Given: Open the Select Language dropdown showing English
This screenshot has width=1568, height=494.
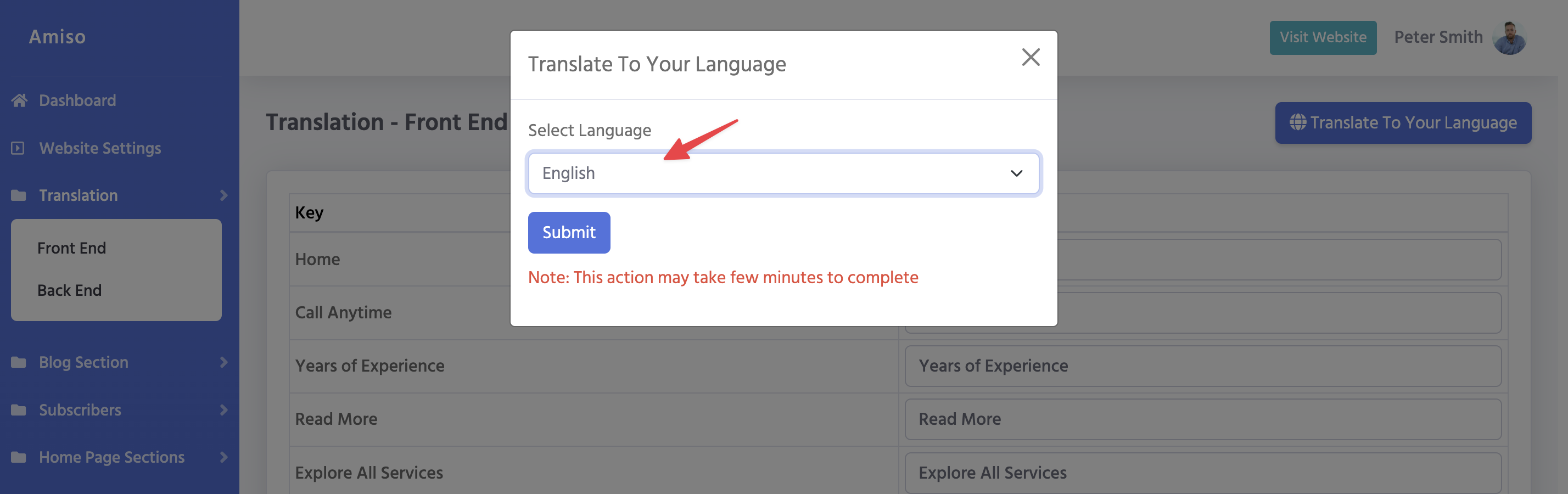Looking at the screenshot, I should 783,173.
